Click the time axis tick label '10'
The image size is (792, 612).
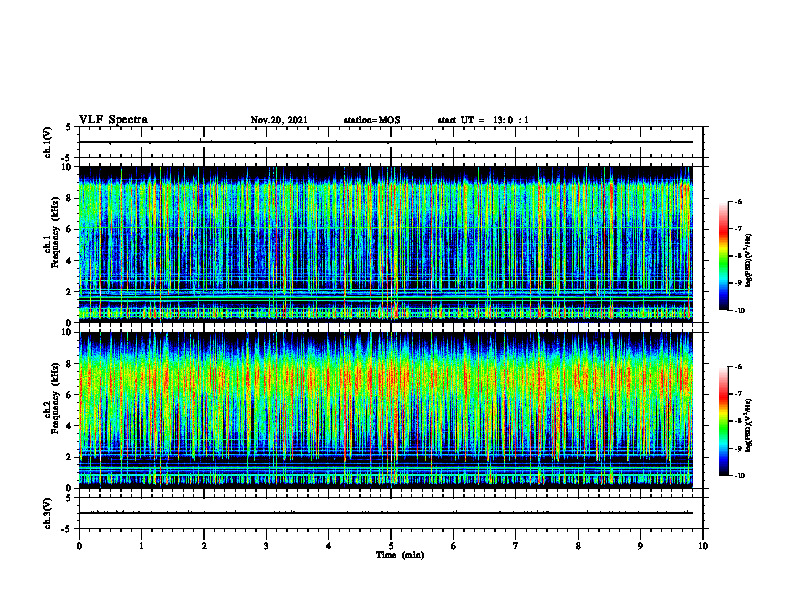coord(703,546)
